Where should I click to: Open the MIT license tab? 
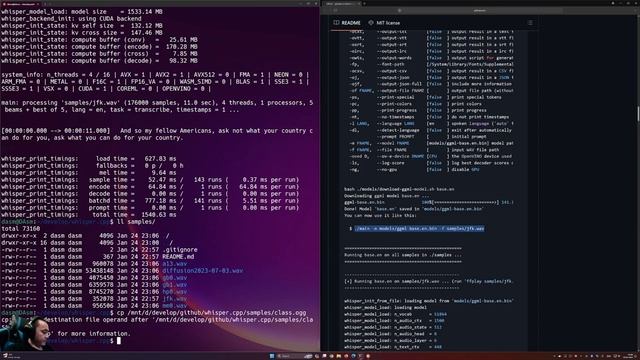[384, 23]
